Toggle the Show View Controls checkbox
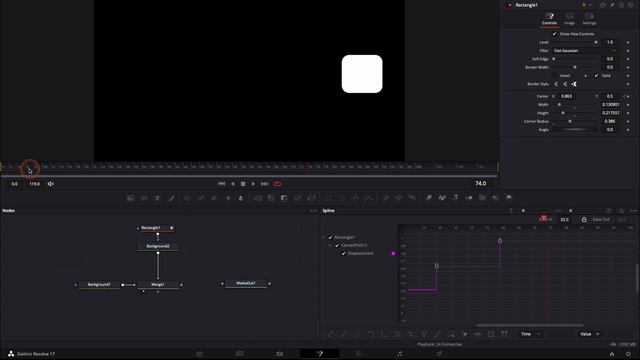The width and height of the screenshot is (640, 360). (554, 34)
